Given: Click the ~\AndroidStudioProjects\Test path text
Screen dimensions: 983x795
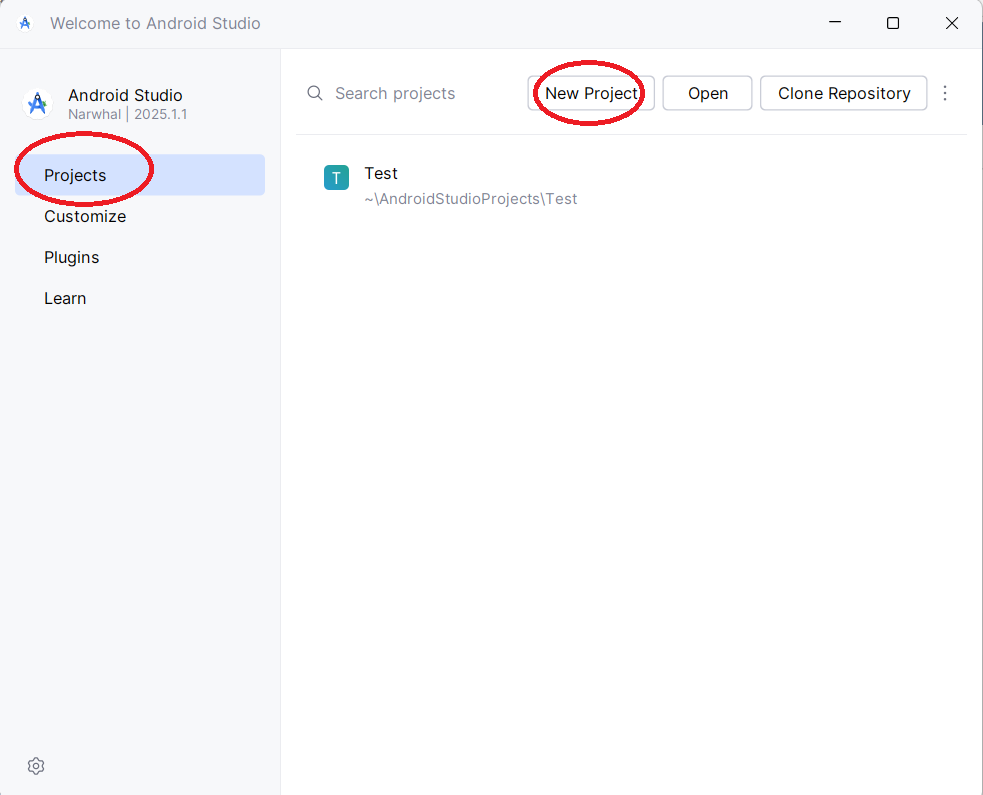Looking at the screenshot, I should [x=471, y=199].
